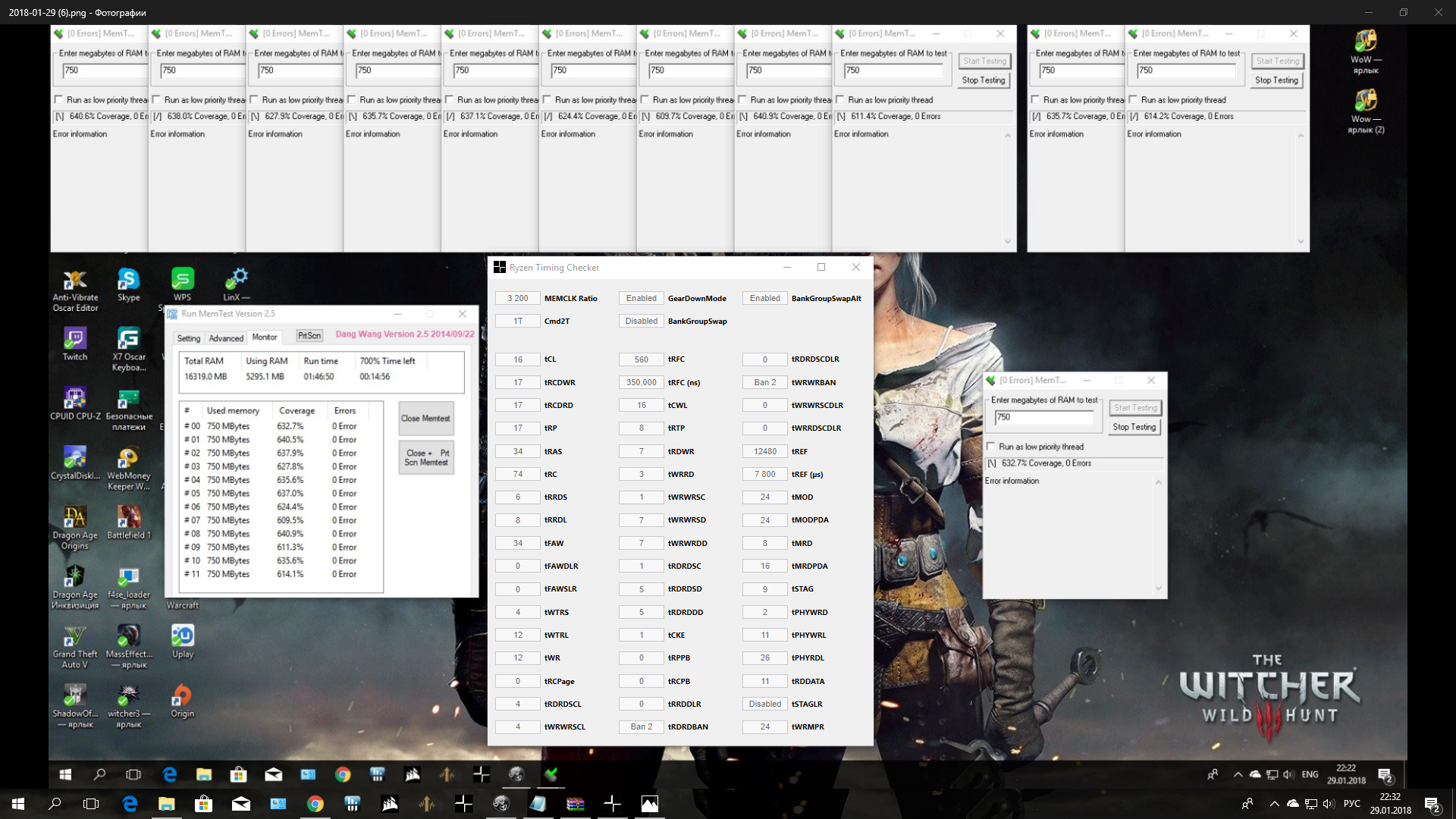1456x819 pixels.
Task: Click scrollbar down arrow in 632.7% coverage window
Action: pos(1158,588)
